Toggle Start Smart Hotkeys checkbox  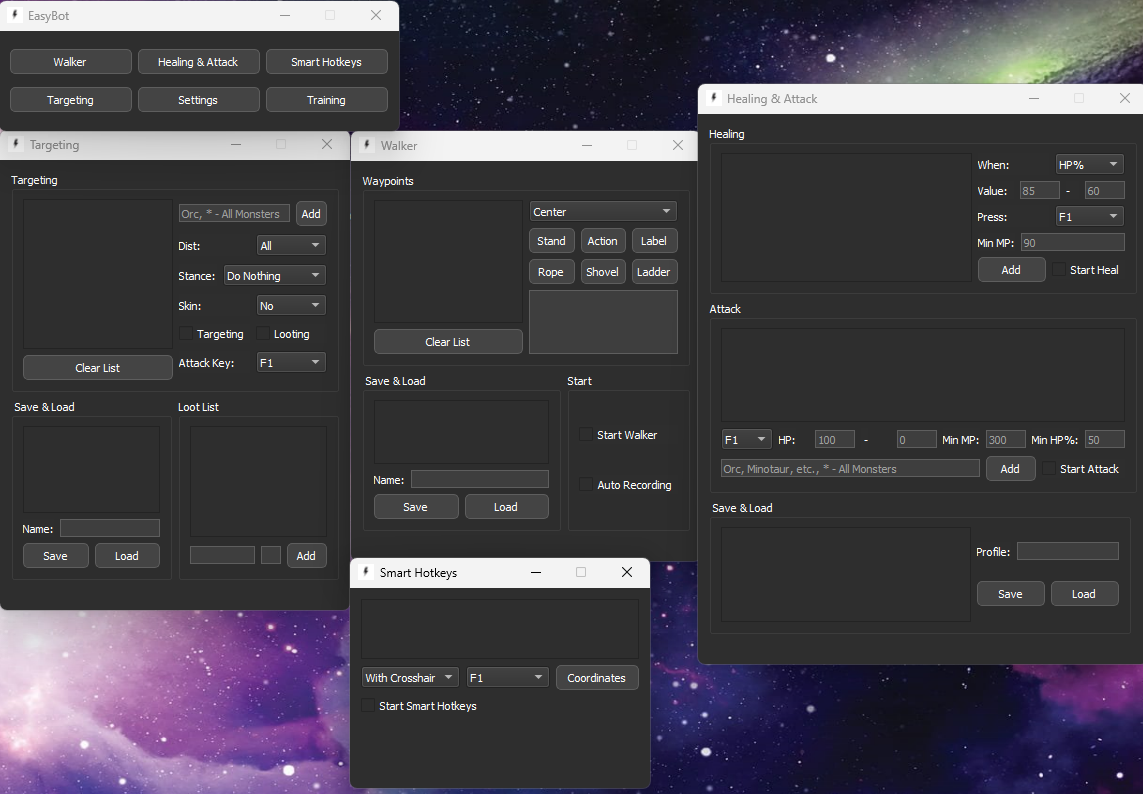(x=369, y=706)
